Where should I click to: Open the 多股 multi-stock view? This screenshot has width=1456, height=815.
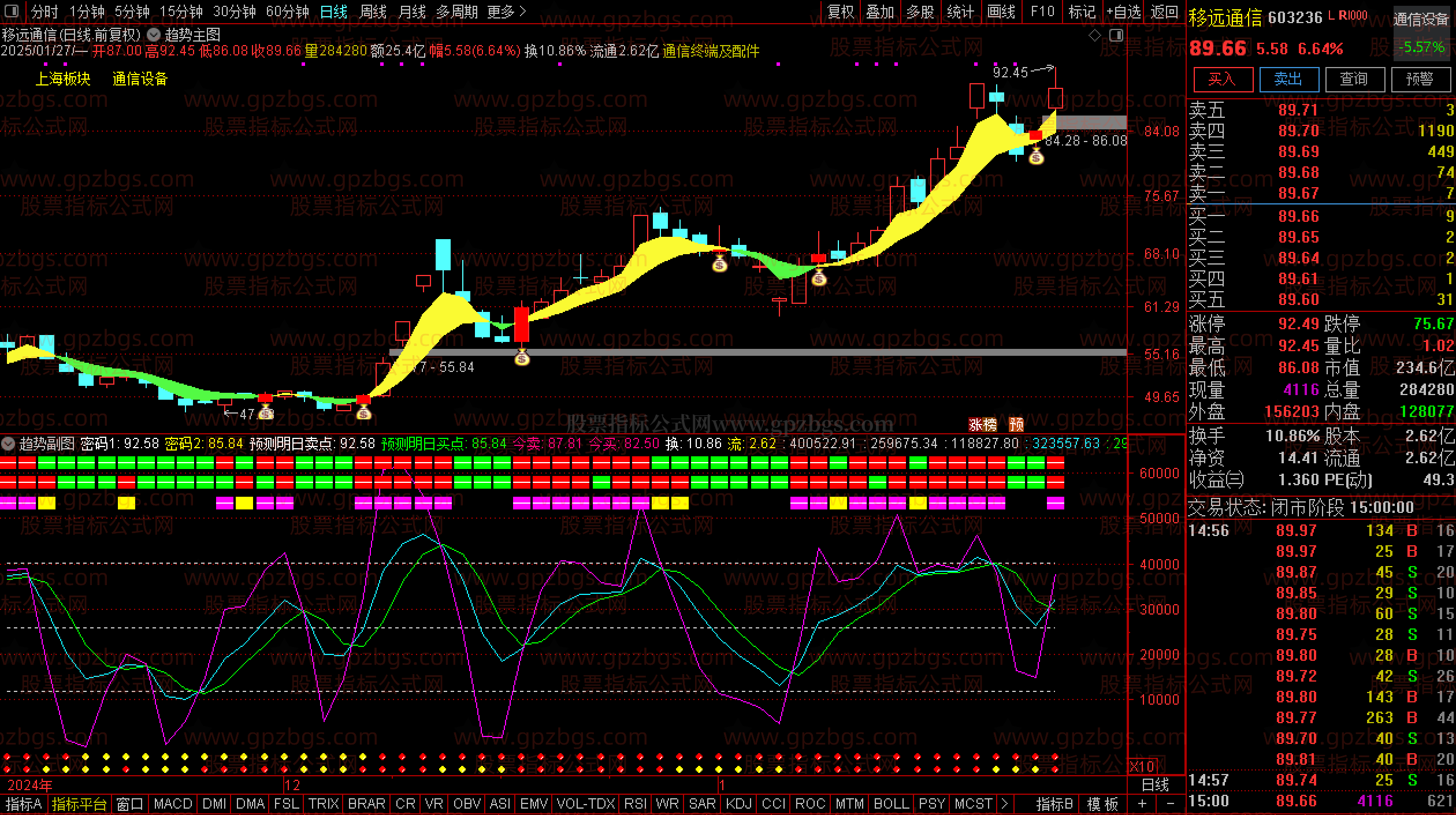point(920,12)
